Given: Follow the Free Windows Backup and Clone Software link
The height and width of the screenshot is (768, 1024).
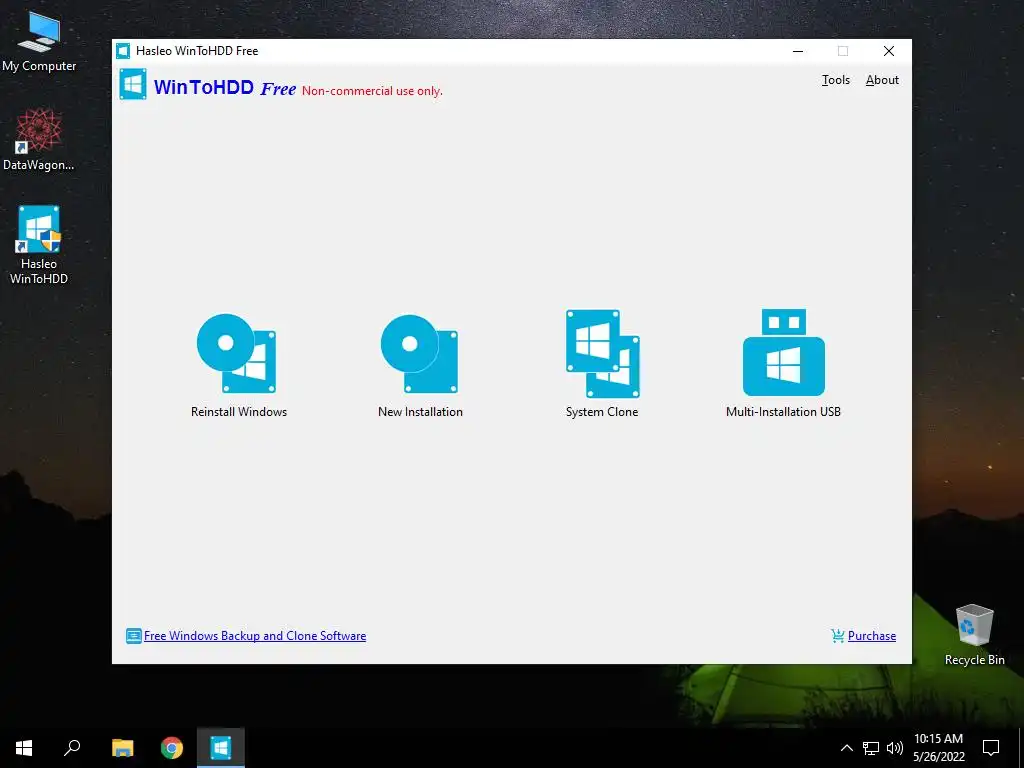Looking at the screenshot, I should pos(255,635).
